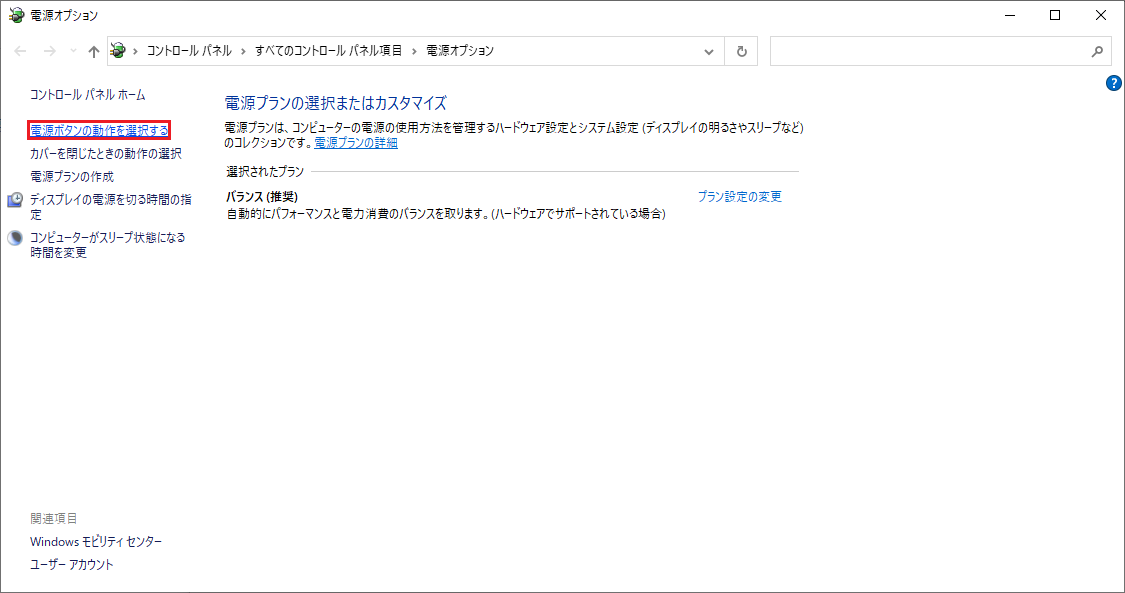Go up one level with the up arrow
Viewport: 1125px width, 593px height.
(x=93, y=51)
